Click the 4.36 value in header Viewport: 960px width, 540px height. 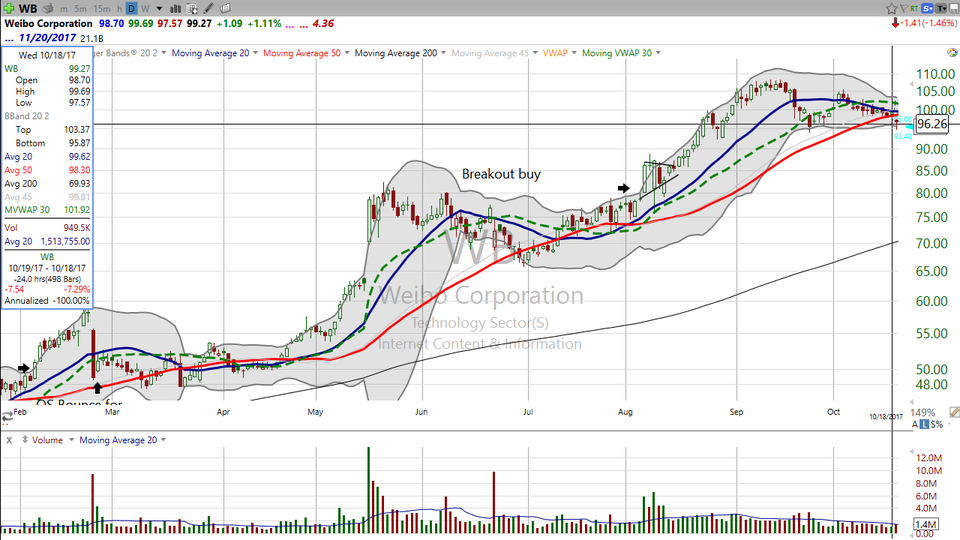[x=323, y=23]
